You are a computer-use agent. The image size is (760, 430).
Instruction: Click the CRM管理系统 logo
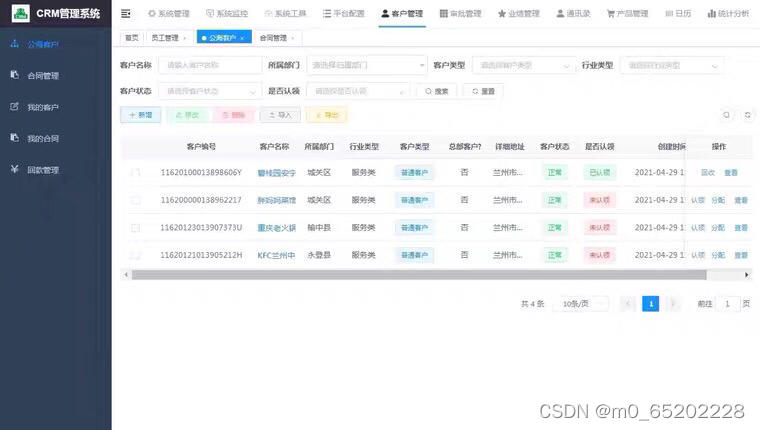point(56,13)
